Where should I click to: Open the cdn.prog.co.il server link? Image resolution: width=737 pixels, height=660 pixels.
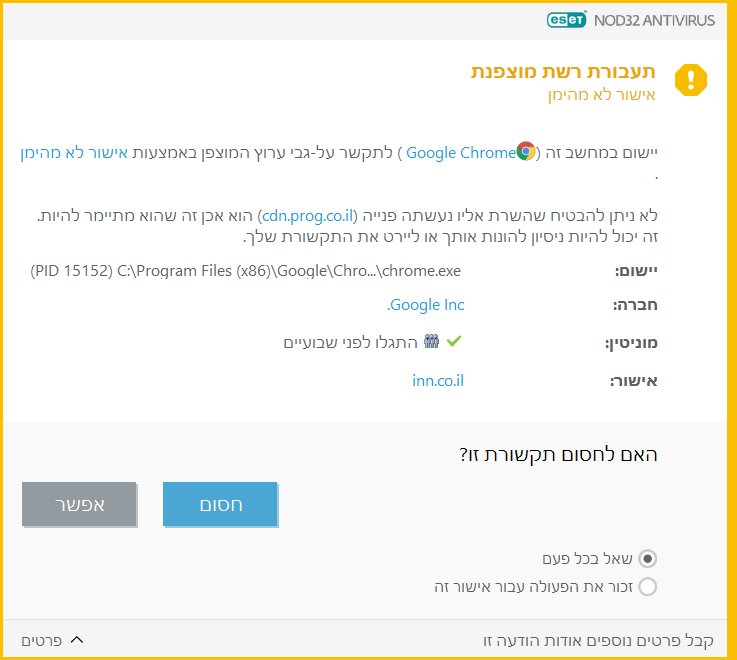click(307, 216)
